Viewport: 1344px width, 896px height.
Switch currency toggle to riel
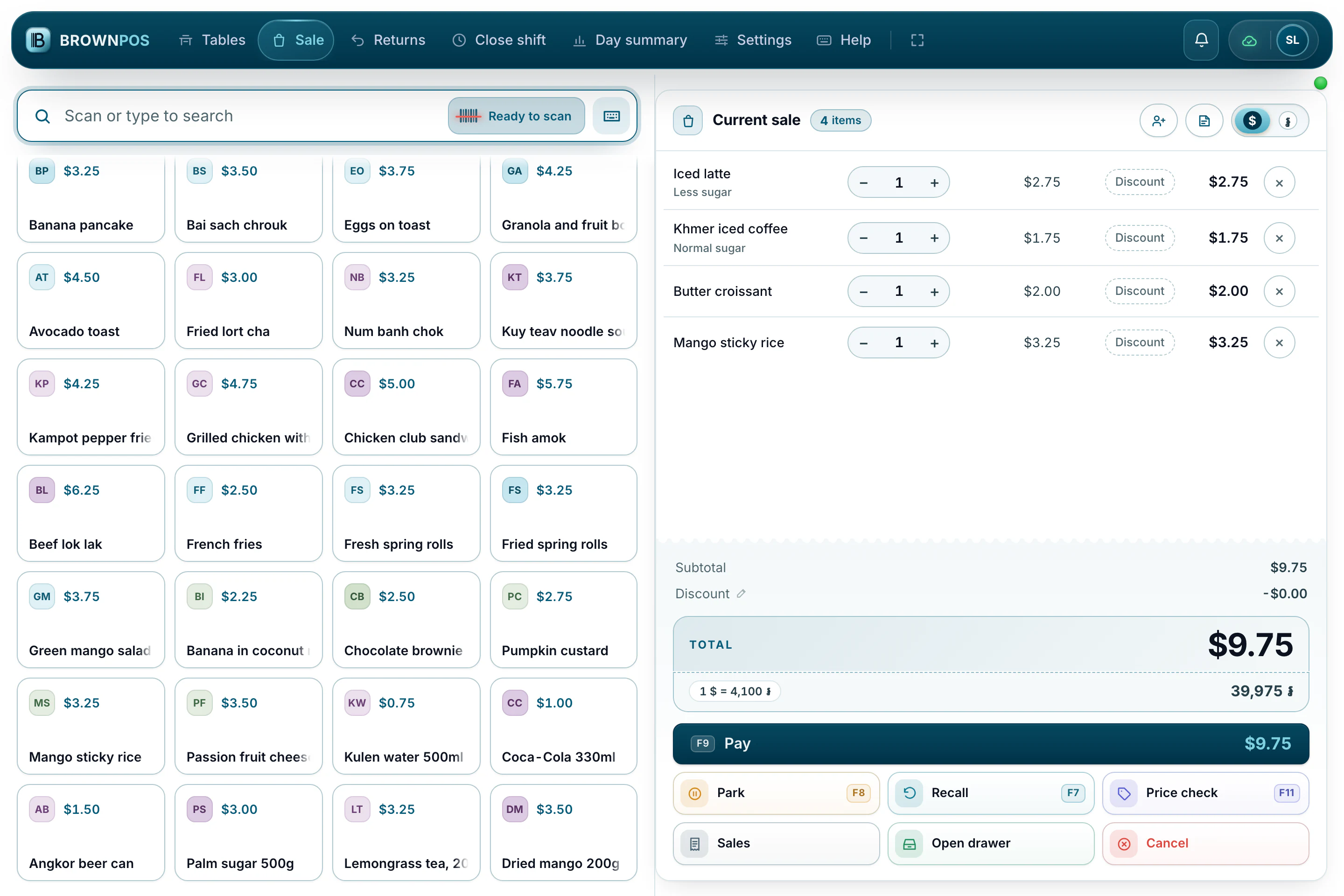pyautogui.click(x=1288, y=121)
